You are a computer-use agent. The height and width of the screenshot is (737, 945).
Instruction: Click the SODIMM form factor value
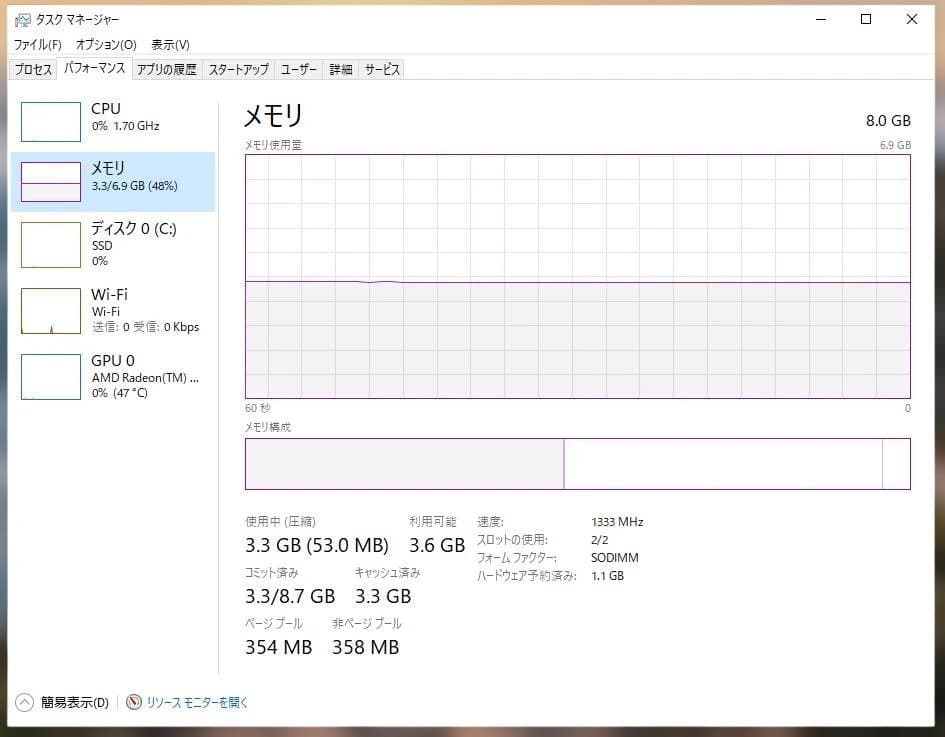coord(615,558)
